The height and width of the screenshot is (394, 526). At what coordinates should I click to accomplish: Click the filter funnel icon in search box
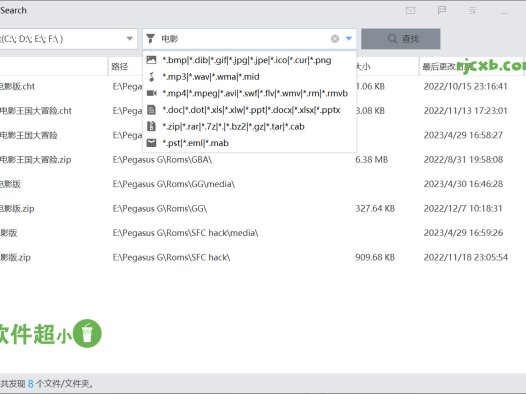151,39
